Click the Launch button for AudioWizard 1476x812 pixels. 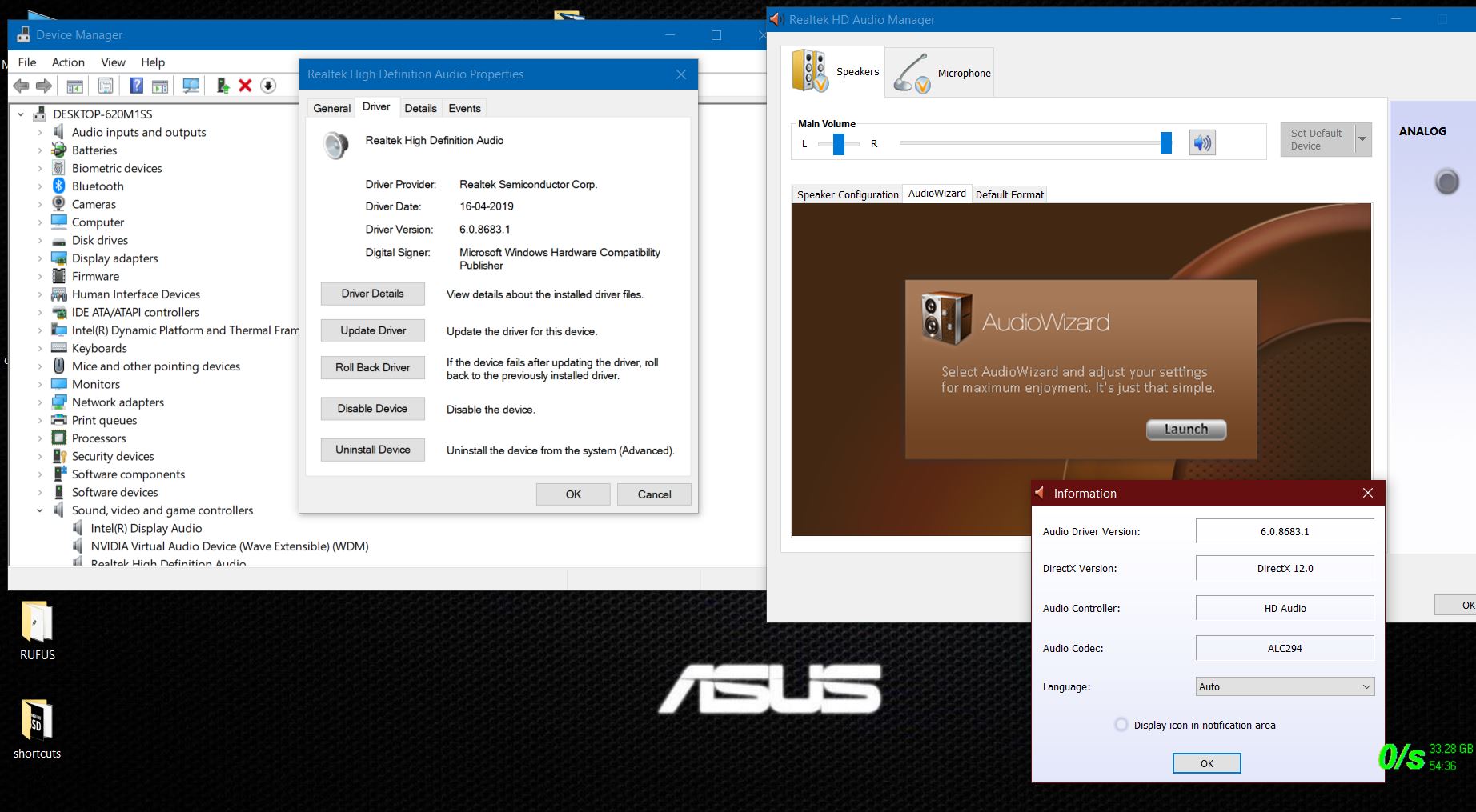pyautogui.click(x=1185, y=430)
